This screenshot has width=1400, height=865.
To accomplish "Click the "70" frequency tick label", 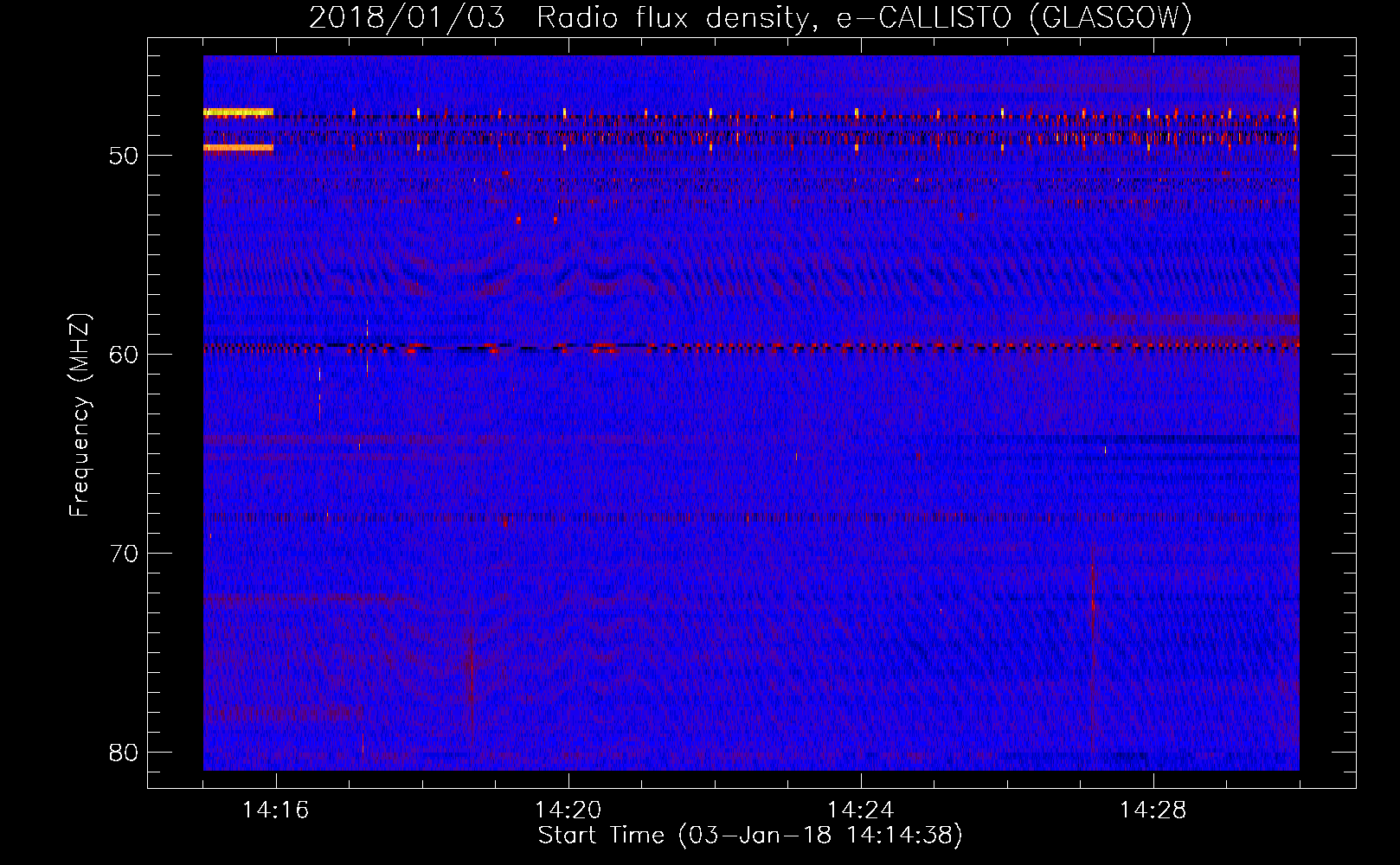I will point(125,554).
